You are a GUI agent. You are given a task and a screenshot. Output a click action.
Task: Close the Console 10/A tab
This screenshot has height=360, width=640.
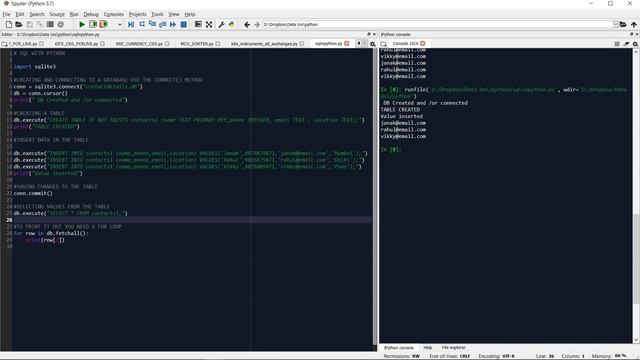(x=423, y=43)
